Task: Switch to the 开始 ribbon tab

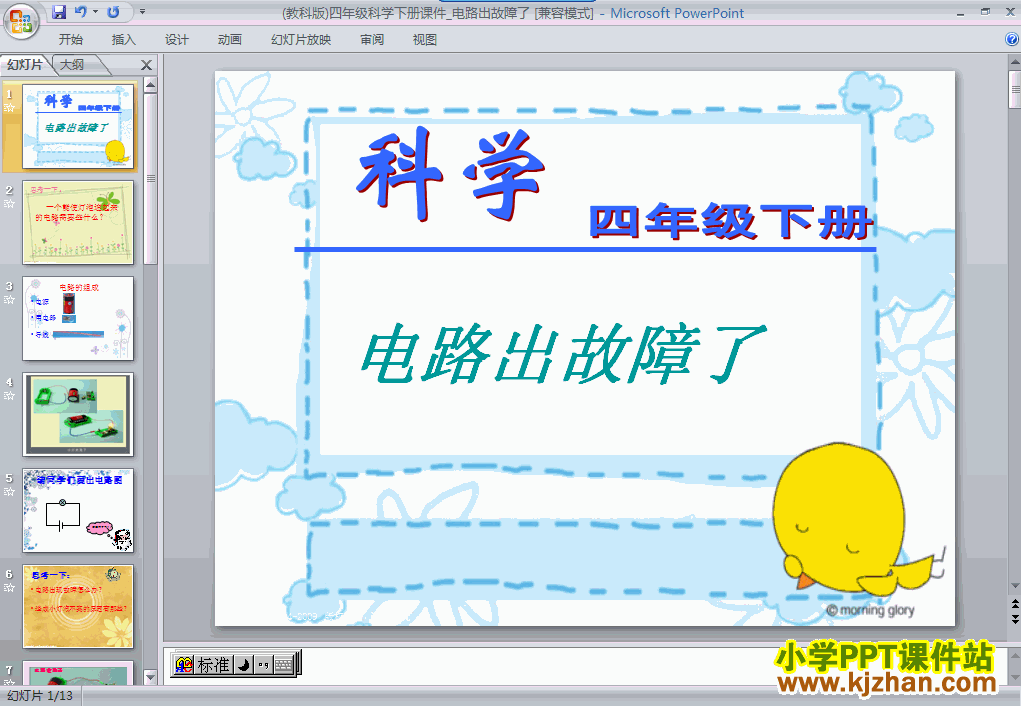Action: pyautogui.click(x=70, y=40)
